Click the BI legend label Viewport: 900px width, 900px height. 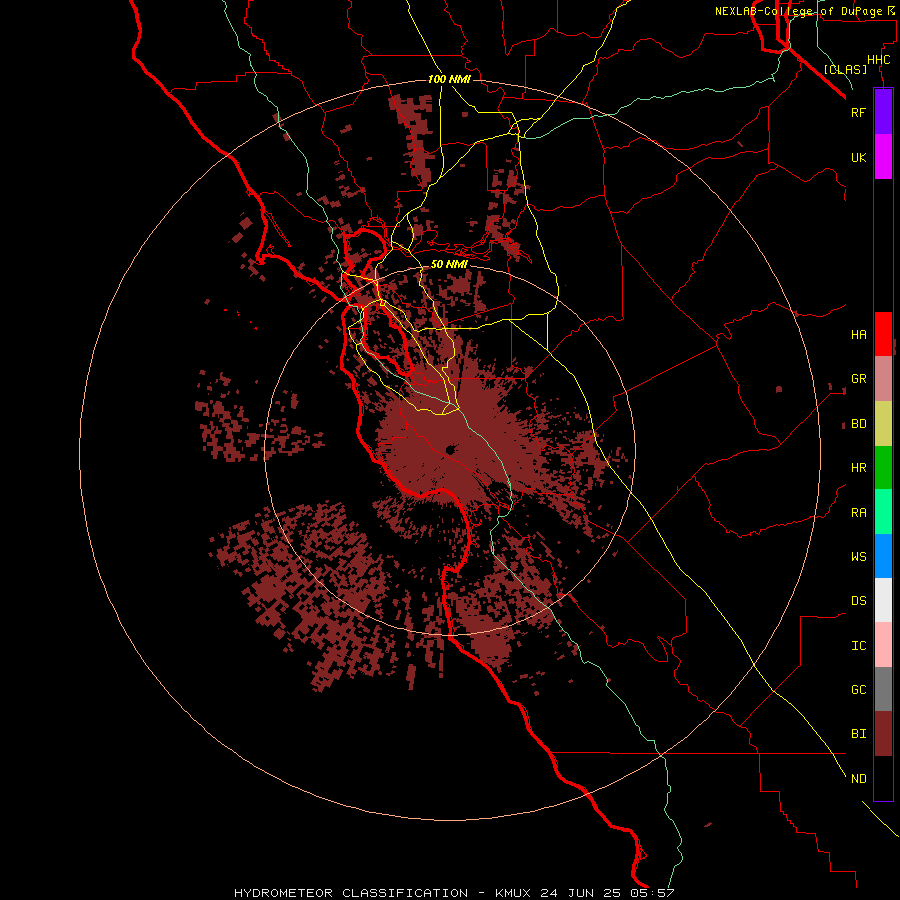858,734
